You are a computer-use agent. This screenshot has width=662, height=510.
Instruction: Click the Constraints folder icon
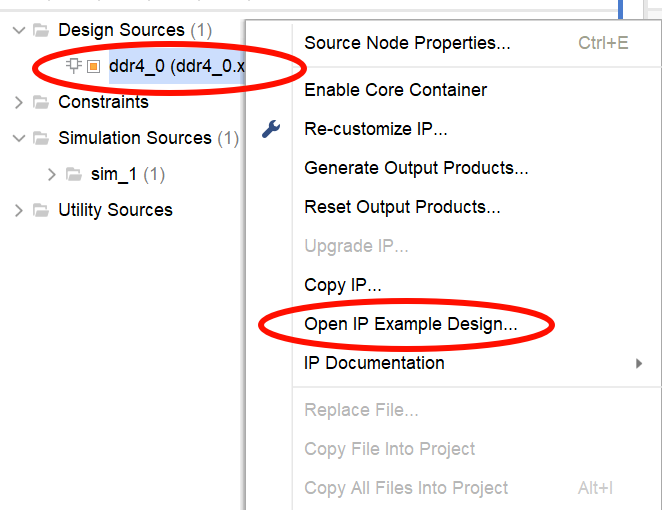click(41, 102)
